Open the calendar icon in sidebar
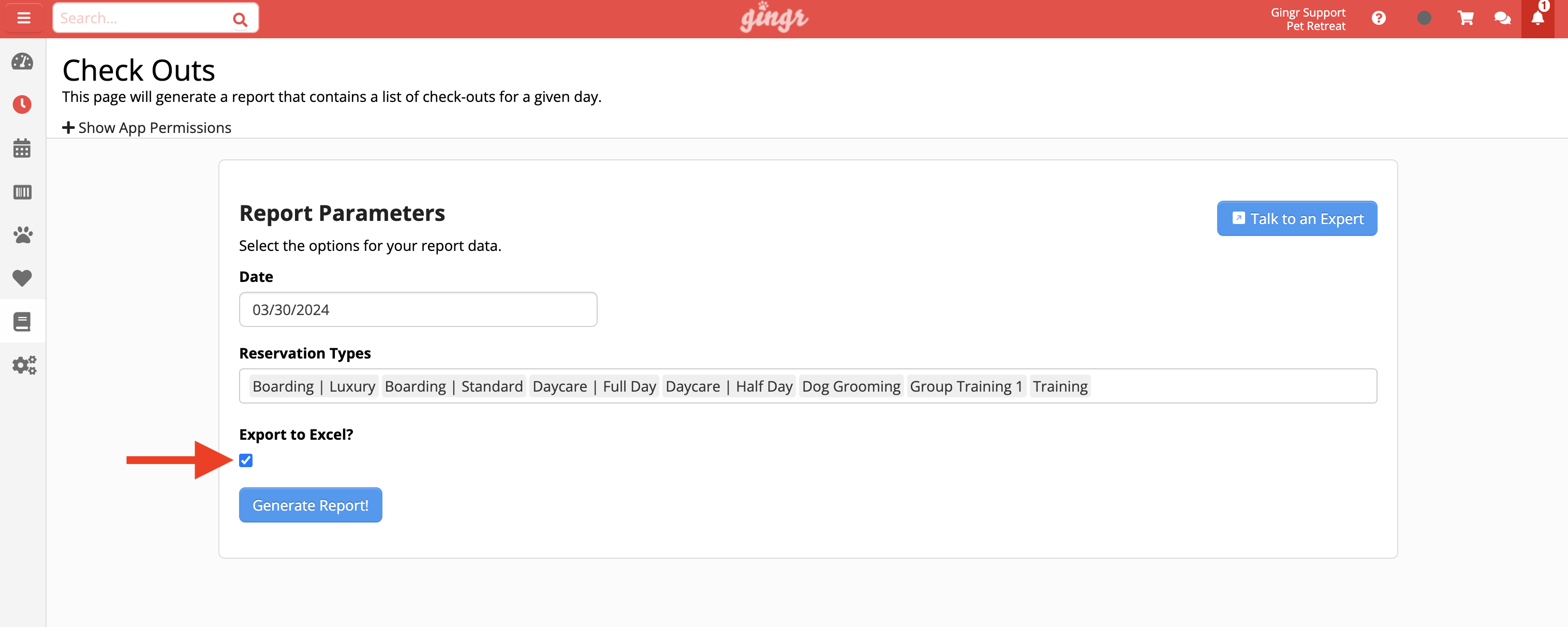1568x627 pixels. tap(22, 148)
